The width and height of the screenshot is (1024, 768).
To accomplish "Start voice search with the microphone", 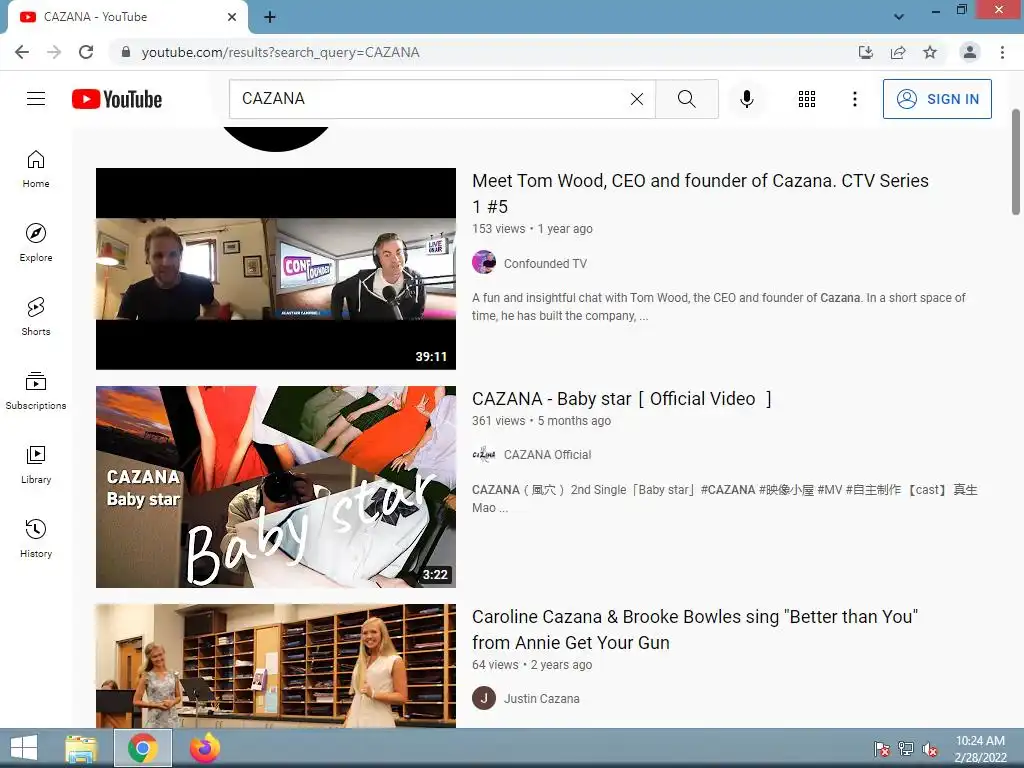I will (x=747, y=99).
